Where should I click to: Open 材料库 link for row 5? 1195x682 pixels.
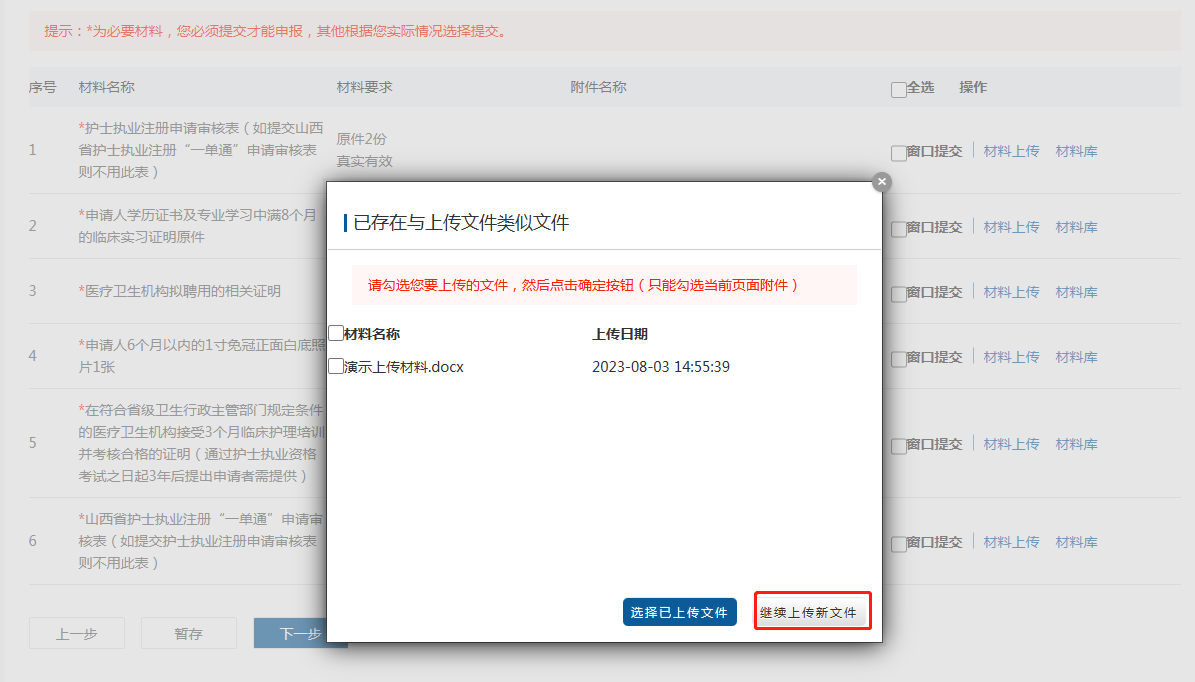coord(1076,444)
